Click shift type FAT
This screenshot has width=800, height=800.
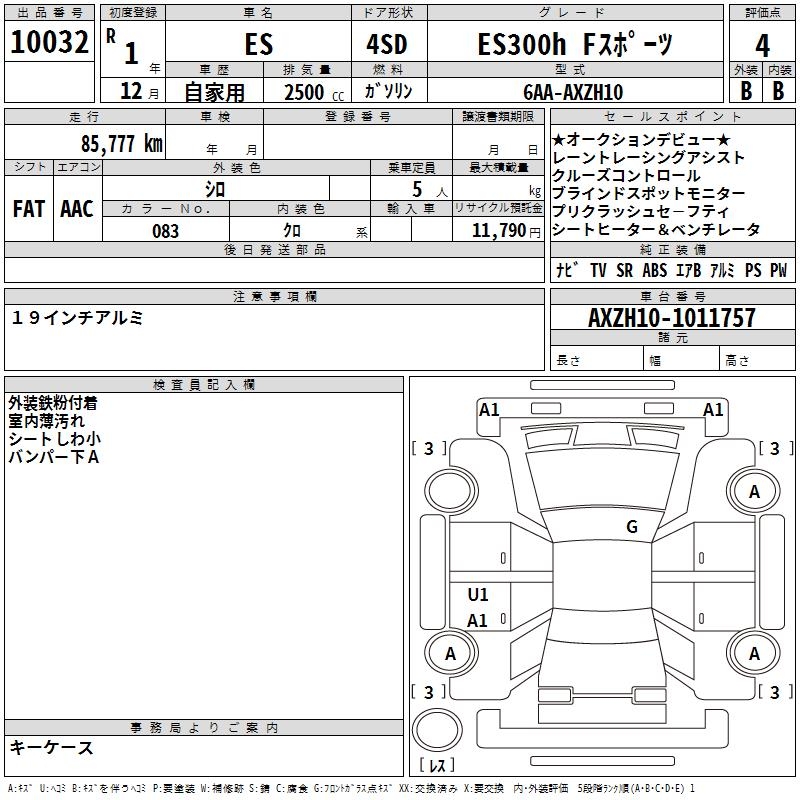(29, 209)
